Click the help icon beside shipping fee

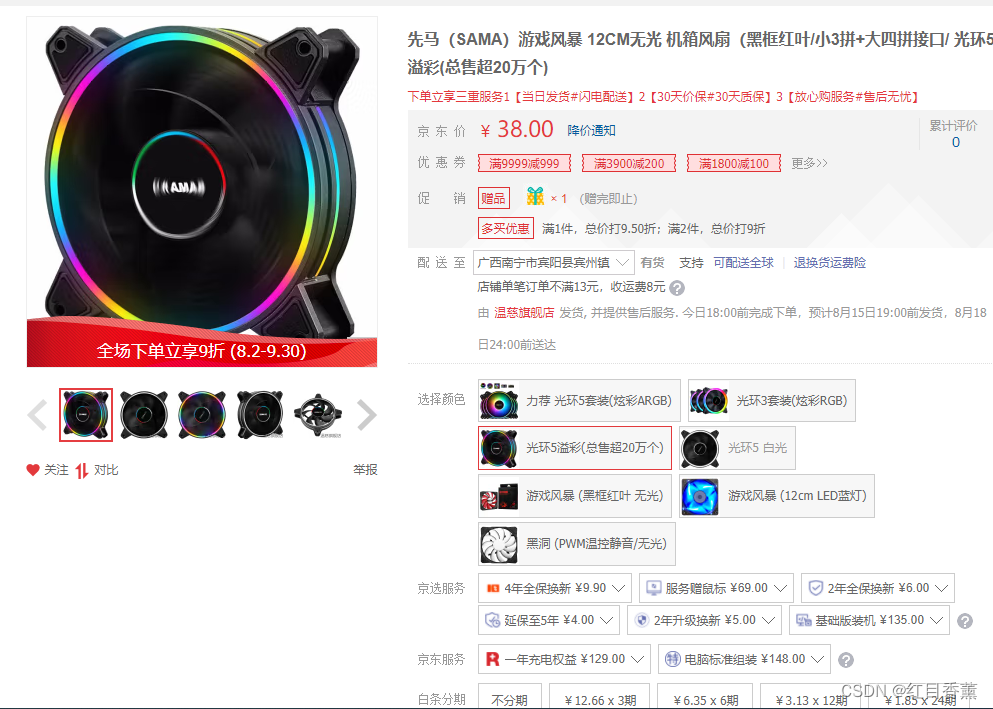pos(677,289)
